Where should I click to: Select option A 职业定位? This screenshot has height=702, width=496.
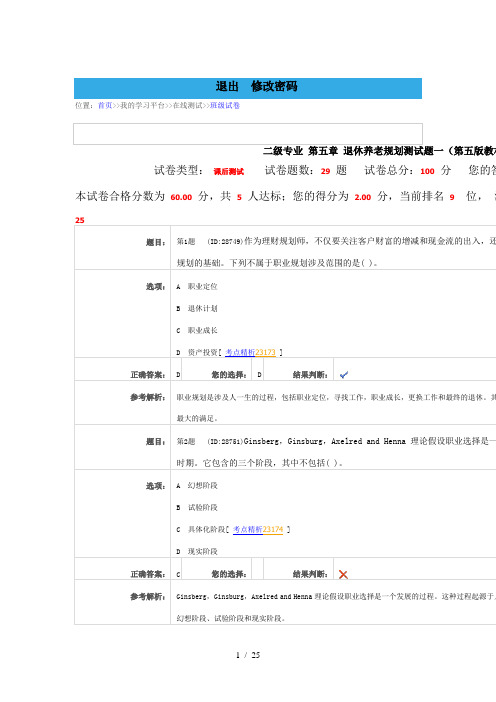(x=197, y=287)
